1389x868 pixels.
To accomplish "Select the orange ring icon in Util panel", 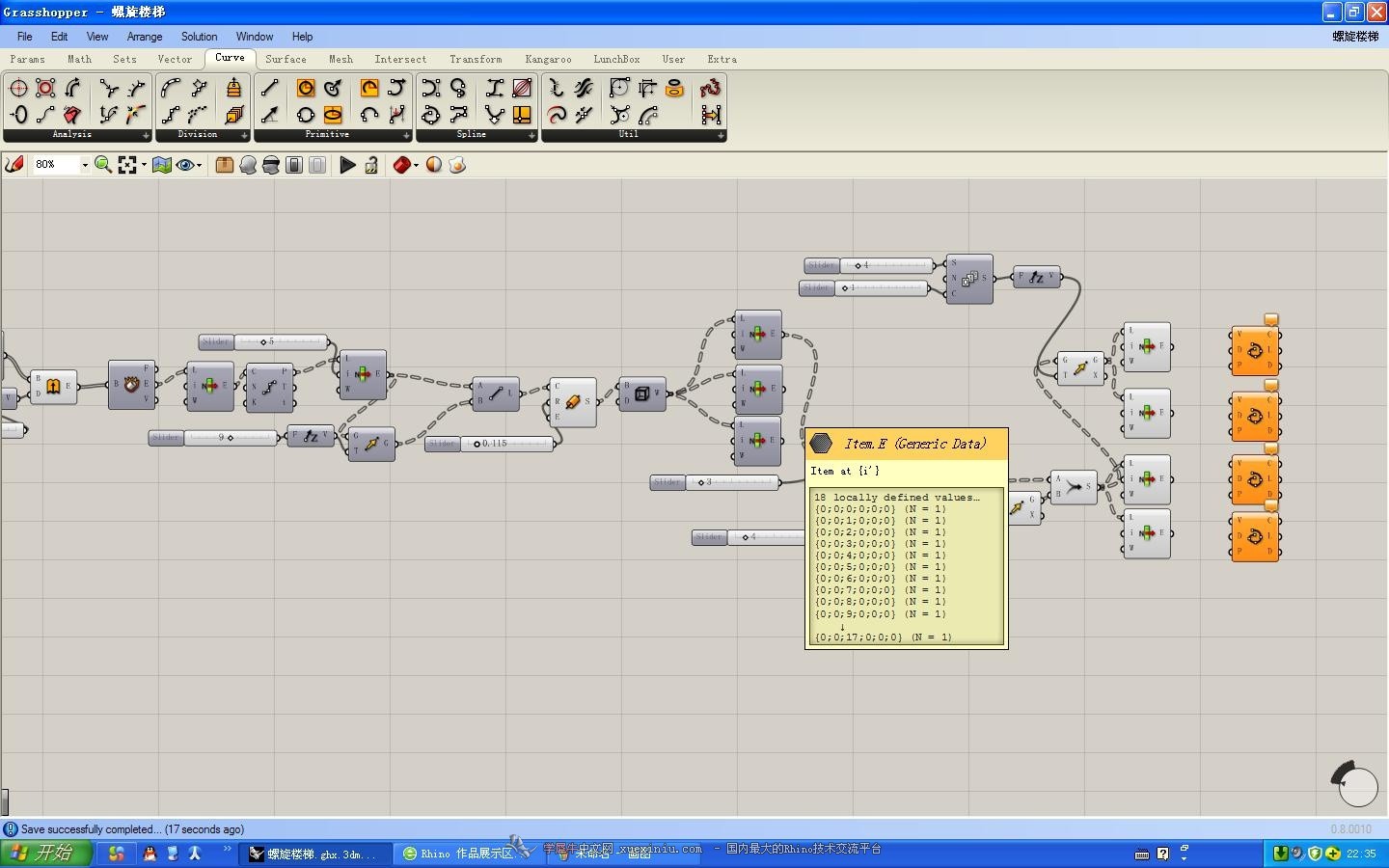I will [674, 88].
